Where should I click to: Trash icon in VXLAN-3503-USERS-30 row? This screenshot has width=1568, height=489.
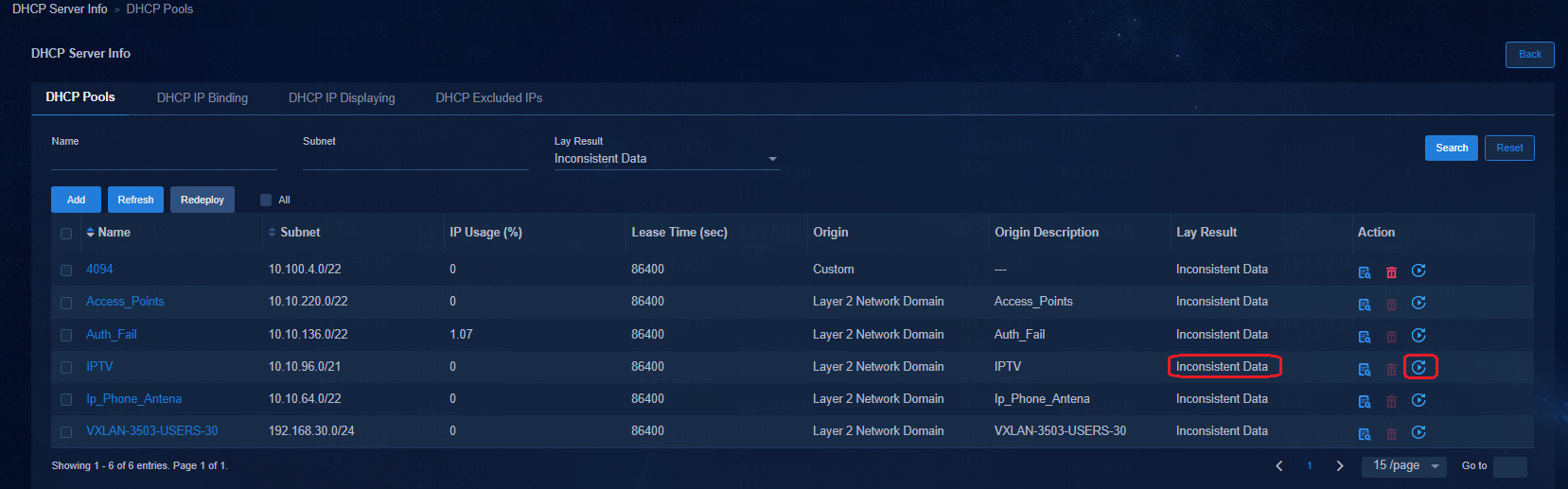pos(1391,434)
